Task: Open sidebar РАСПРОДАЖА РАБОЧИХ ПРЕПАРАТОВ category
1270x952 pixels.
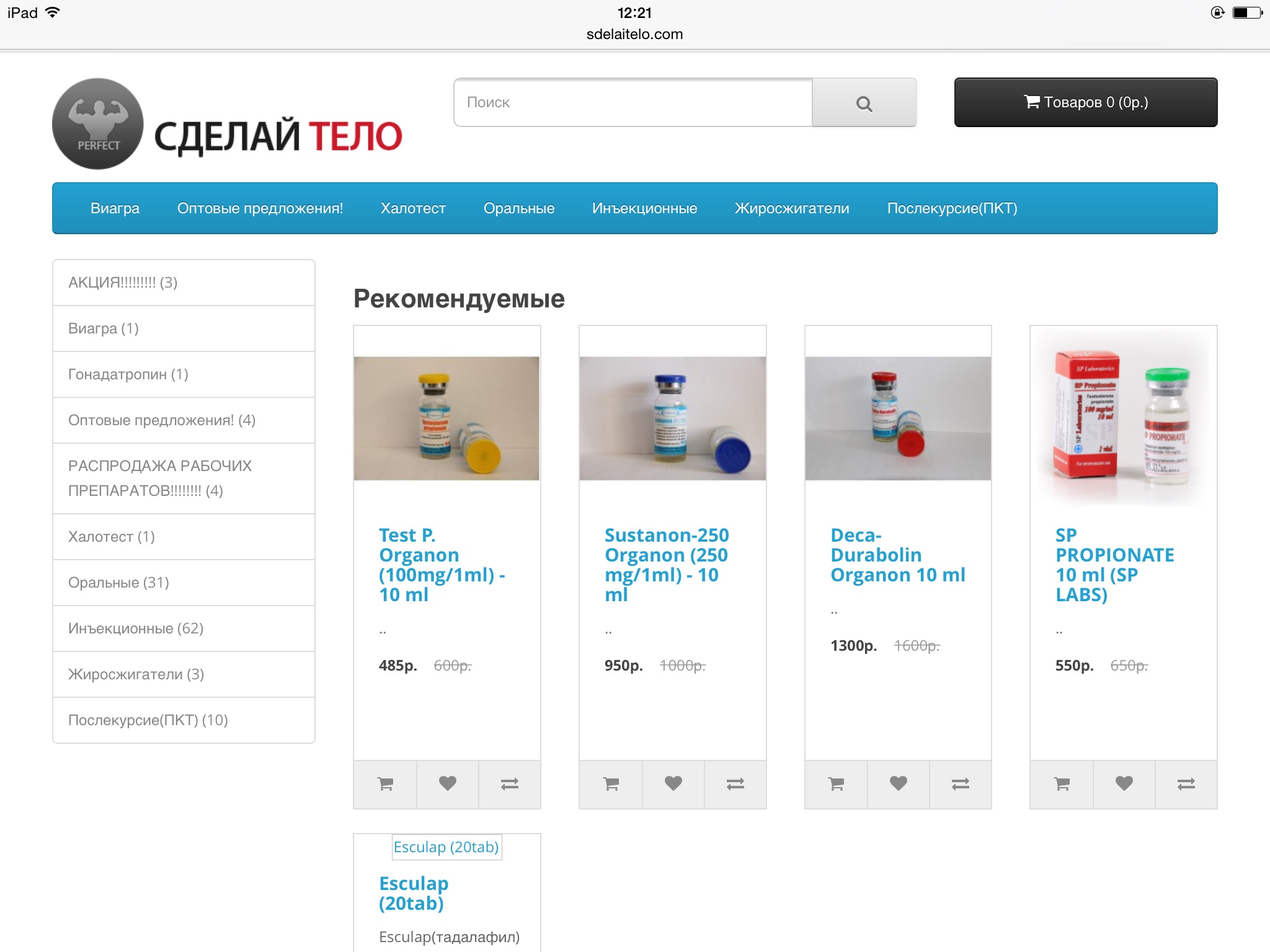Action: [x=184, y=478]
